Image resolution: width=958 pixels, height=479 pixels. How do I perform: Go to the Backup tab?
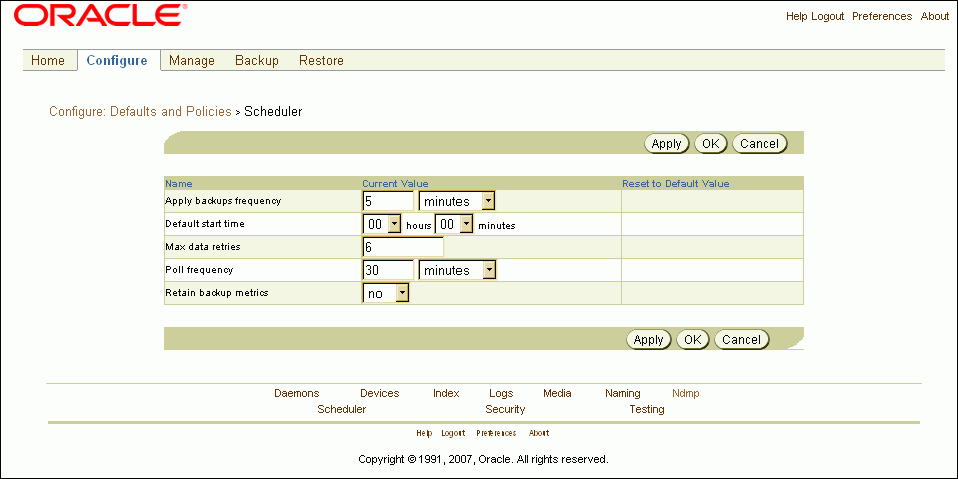click(257, 60)
